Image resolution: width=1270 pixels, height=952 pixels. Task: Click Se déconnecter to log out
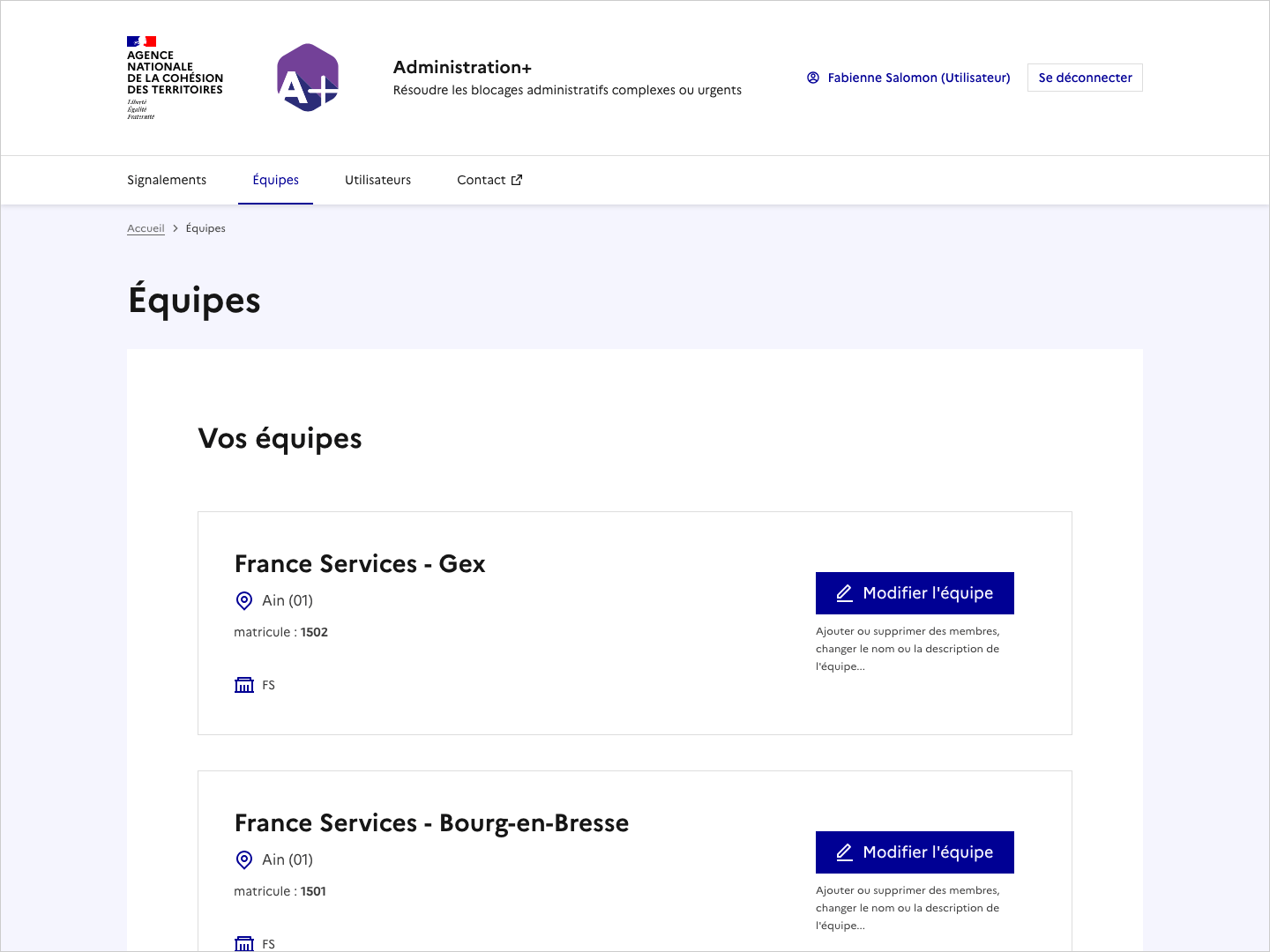(1085, 78)
